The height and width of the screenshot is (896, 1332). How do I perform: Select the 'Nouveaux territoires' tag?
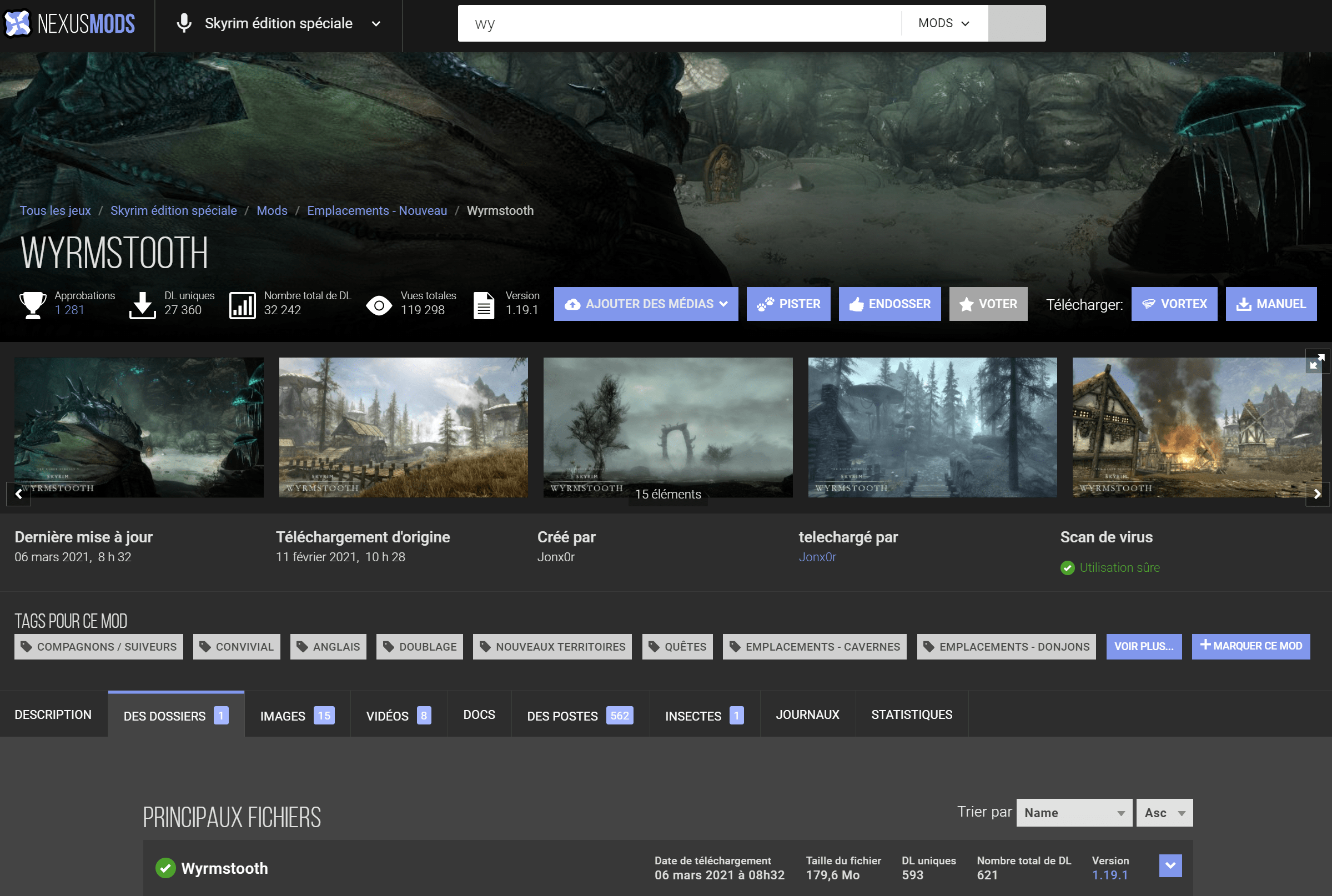tap(552, 646)
